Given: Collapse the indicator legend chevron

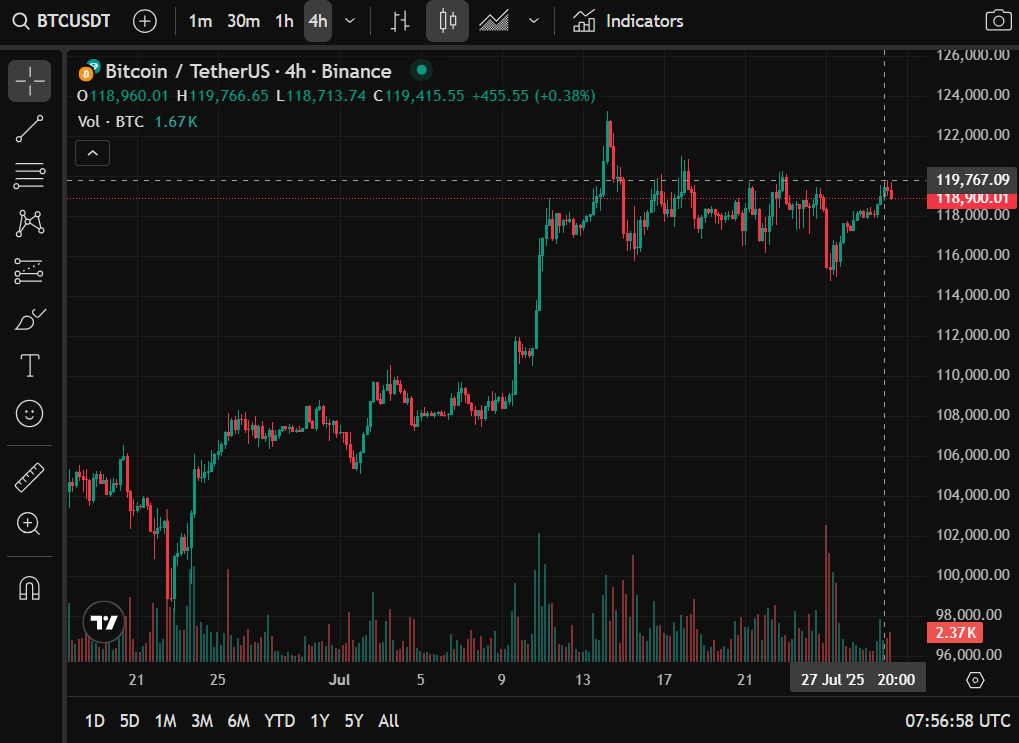Looking at the screenshot, I should 92,153.
